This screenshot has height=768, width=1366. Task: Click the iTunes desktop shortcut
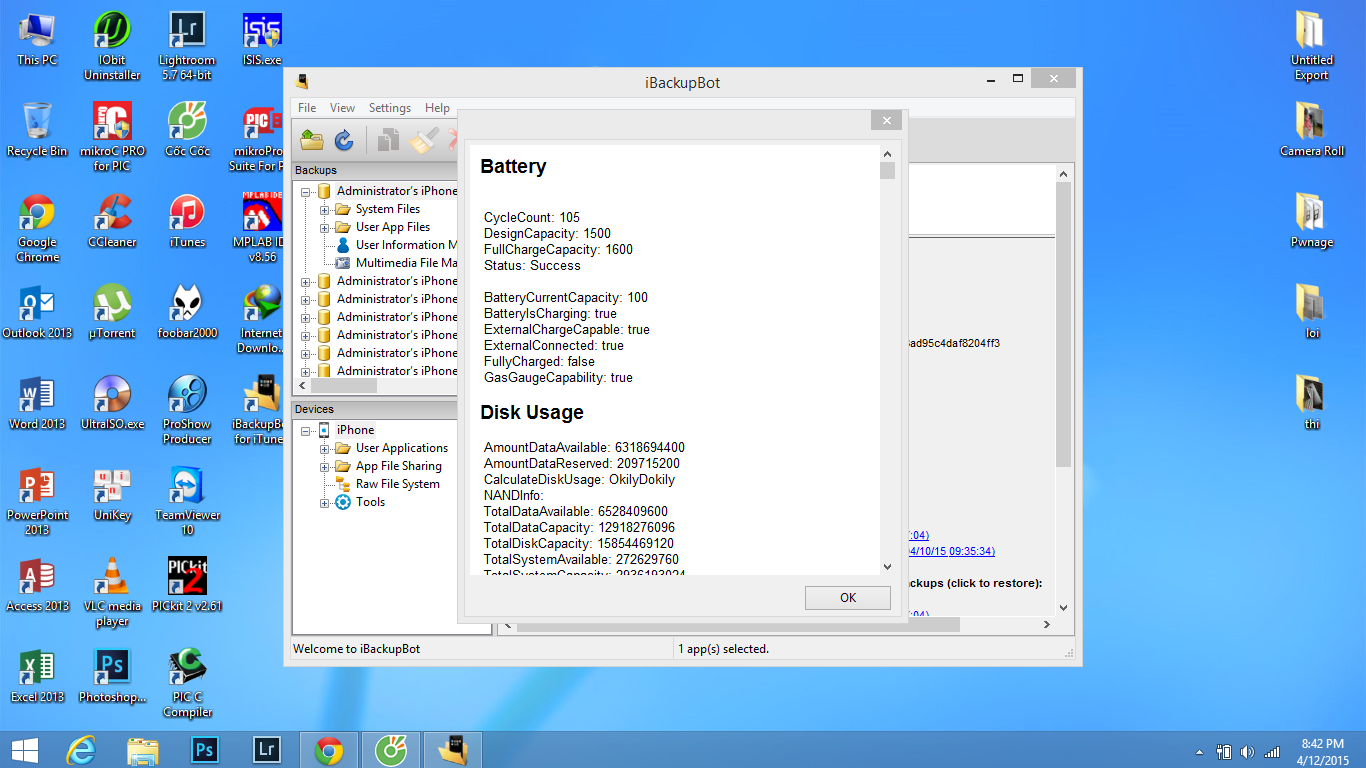tap(187, 222)
